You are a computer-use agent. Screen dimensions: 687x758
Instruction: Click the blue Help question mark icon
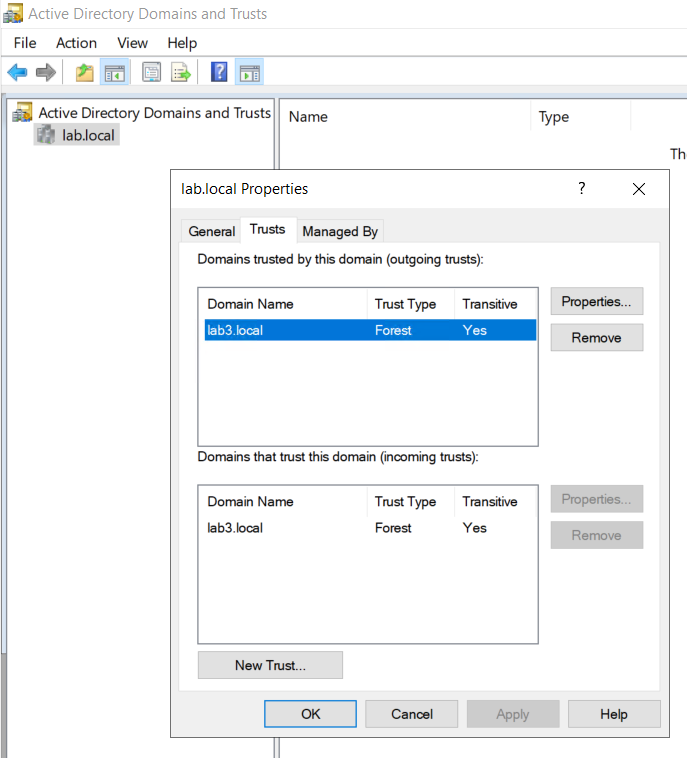(x=219, y=73)
